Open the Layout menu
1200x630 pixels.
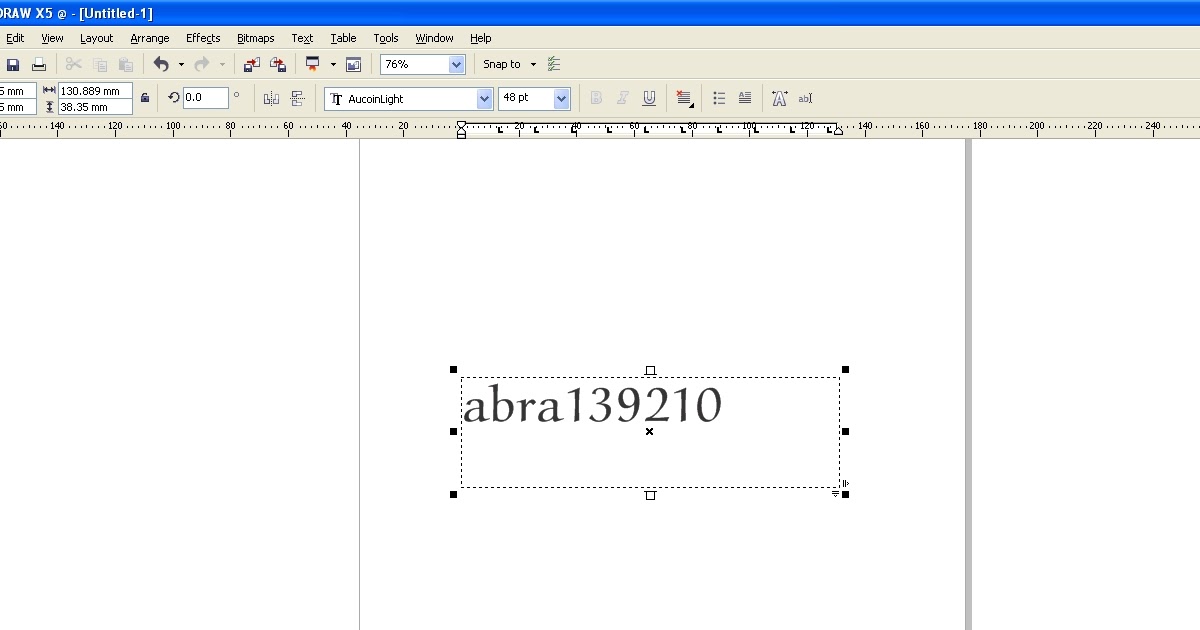(x=97, y=38)
